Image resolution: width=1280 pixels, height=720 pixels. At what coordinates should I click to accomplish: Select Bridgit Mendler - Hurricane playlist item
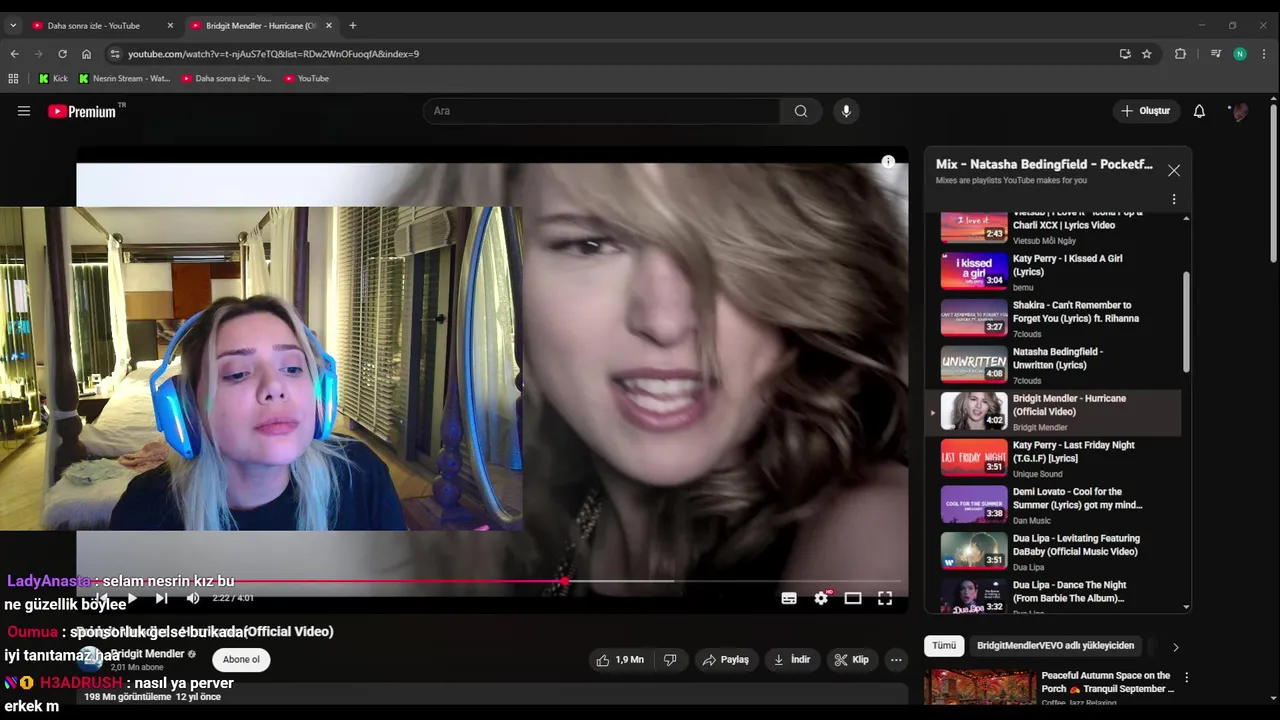coord(1052,412)
